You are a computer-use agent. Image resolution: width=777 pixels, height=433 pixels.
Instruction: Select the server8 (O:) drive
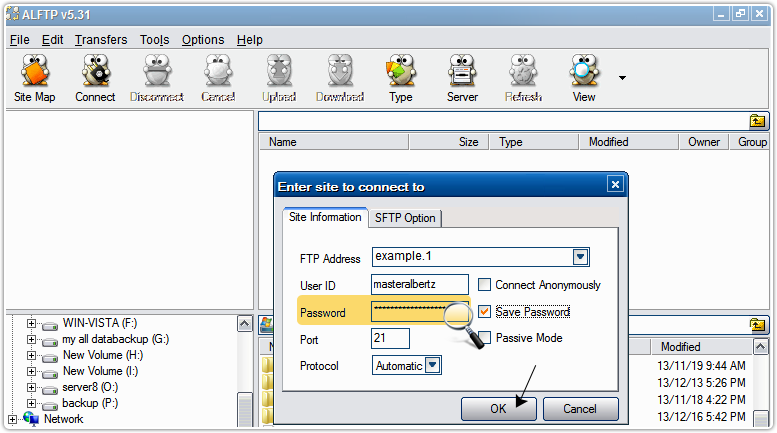coord(90,387)
